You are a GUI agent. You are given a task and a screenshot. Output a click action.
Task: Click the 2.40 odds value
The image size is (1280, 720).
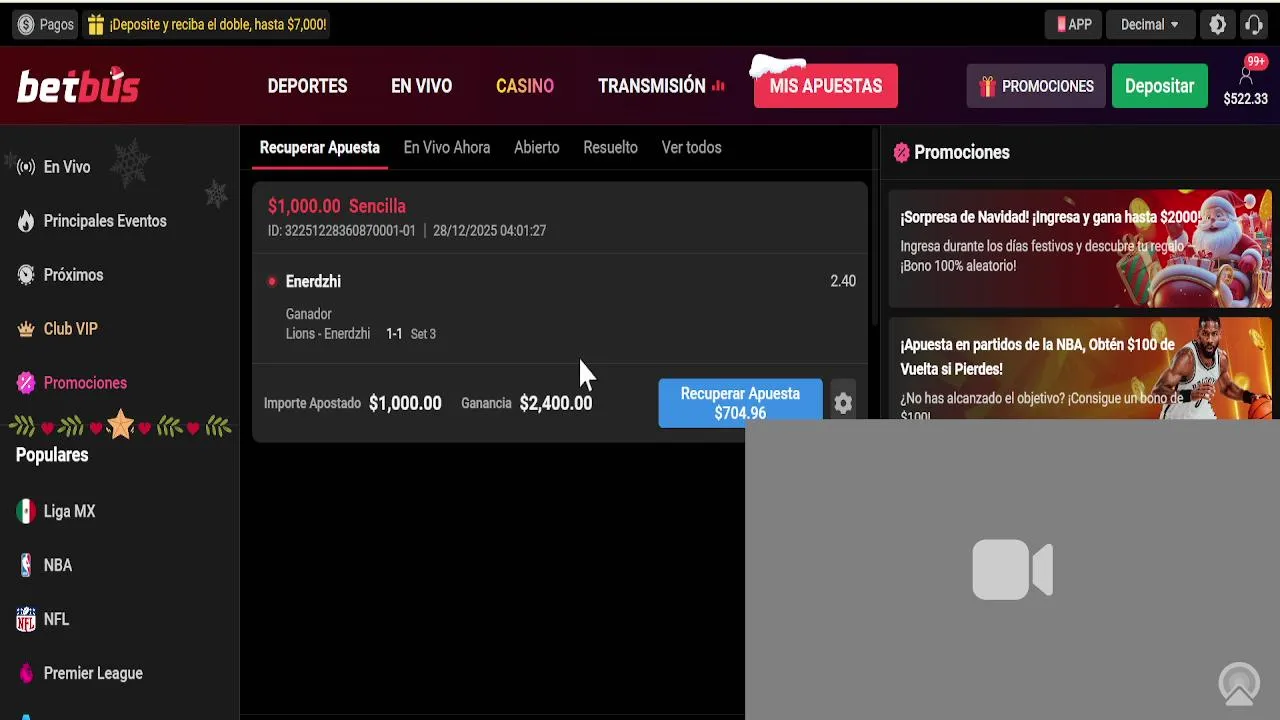pos(843,281)
